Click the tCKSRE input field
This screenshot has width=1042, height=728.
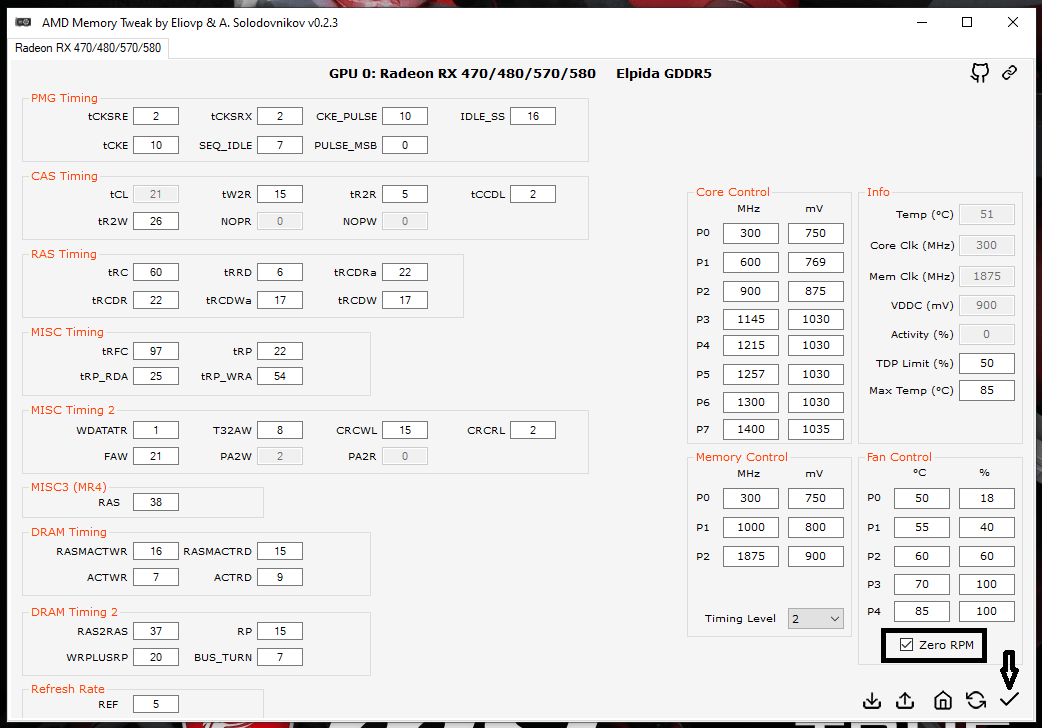[x=156, y=116]
